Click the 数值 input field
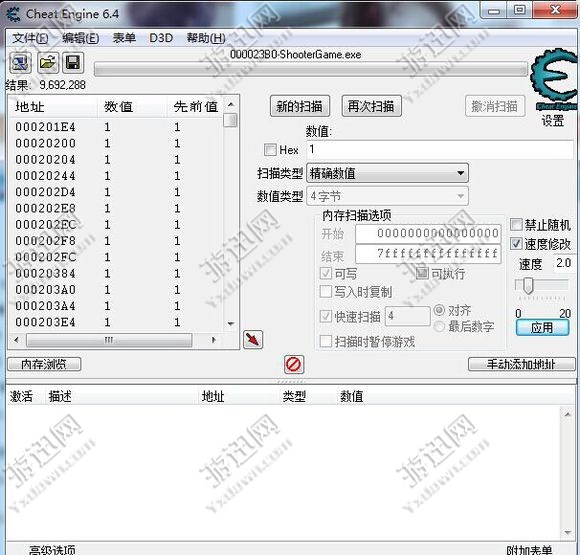580x555 pixels. tap(440, 149)
